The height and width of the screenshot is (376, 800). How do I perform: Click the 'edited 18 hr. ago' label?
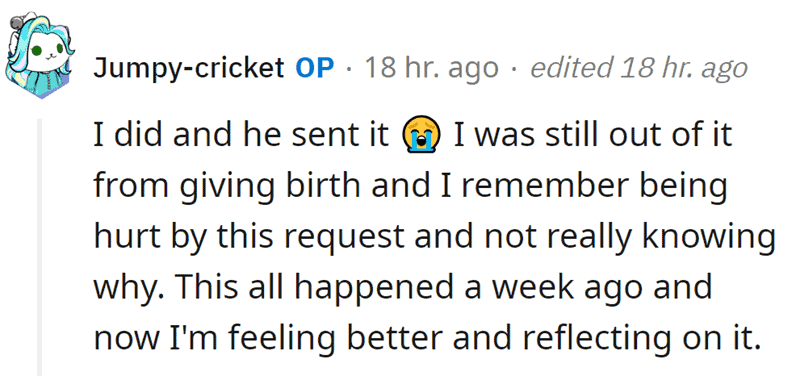[639, 68]
